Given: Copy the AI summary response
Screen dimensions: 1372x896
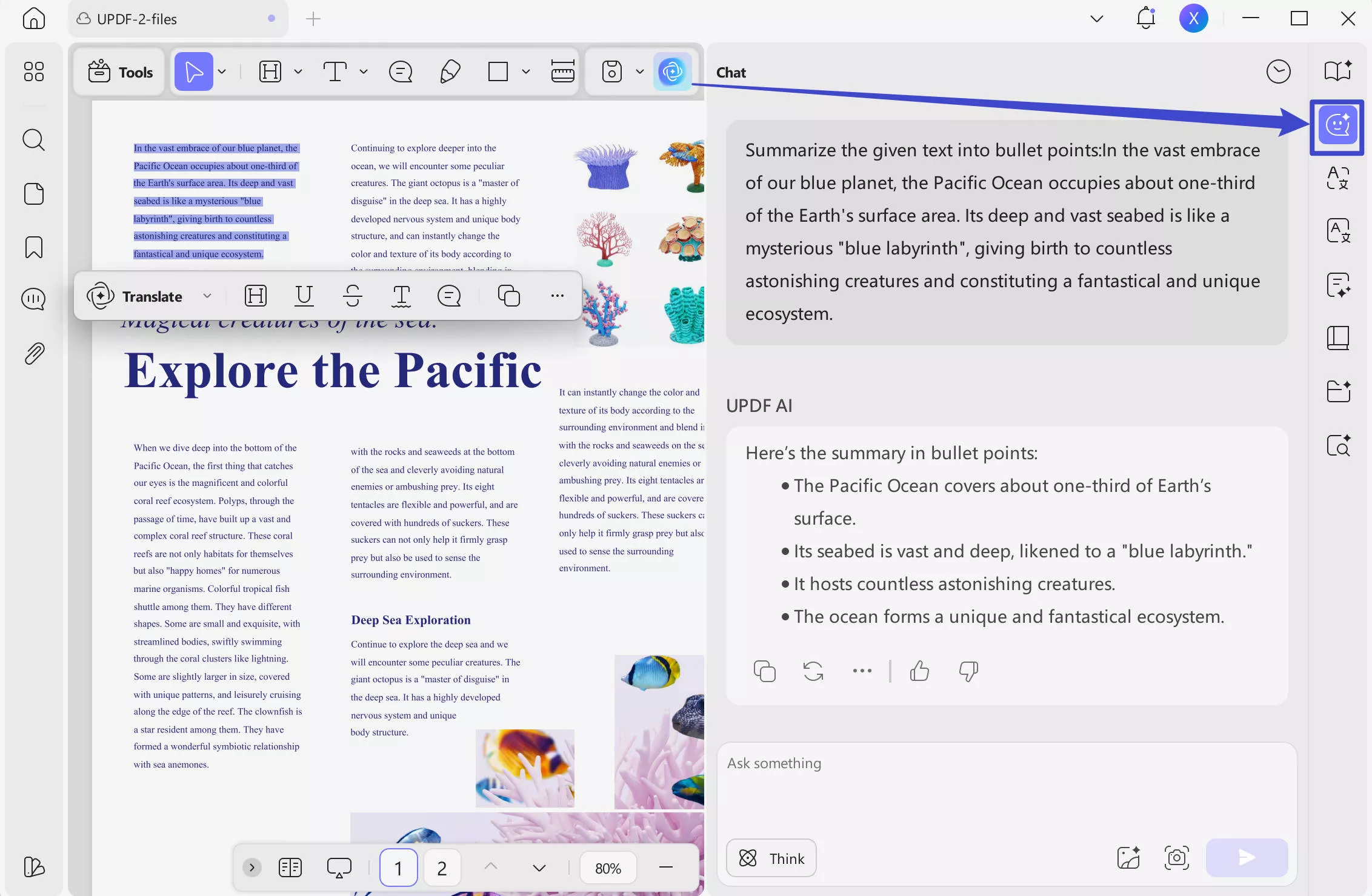Looking at the screenshot, I should (764, 671).
